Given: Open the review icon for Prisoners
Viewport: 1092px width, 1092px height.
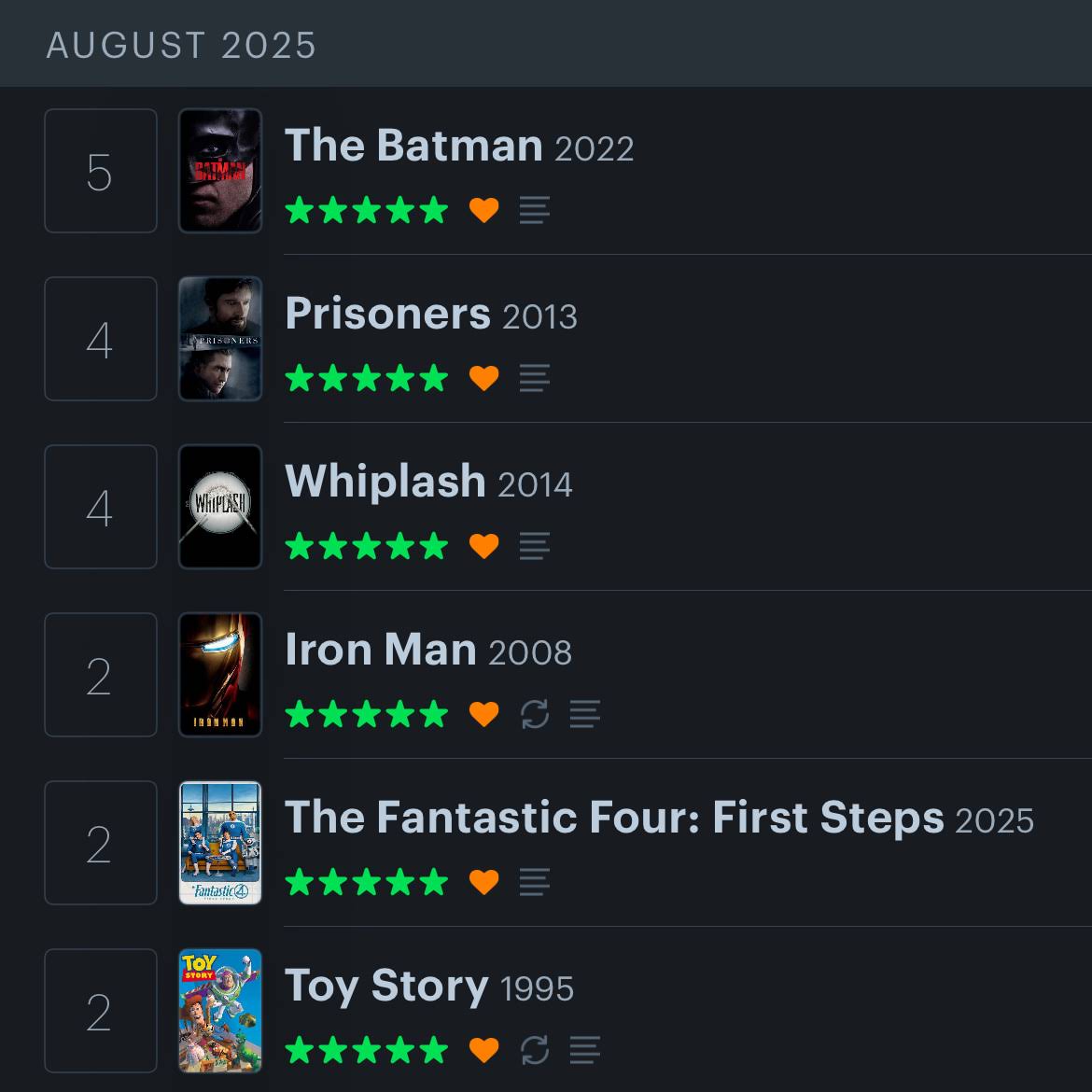Looking at the screenshot, I should pos(534,378).
